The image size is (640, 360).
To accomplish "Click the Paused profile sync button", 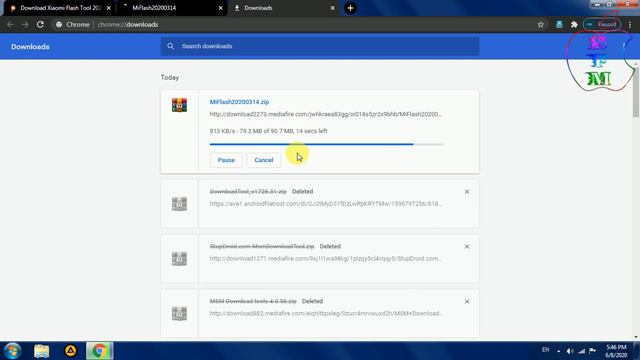I will 602,24.
